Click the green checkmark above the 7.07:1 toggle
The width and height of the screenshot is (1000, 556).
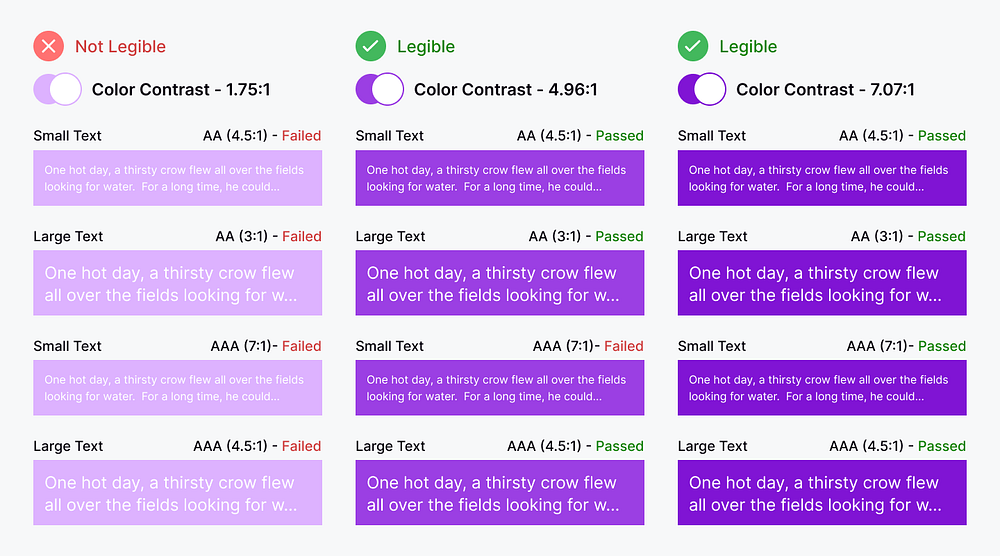point(692,46)
